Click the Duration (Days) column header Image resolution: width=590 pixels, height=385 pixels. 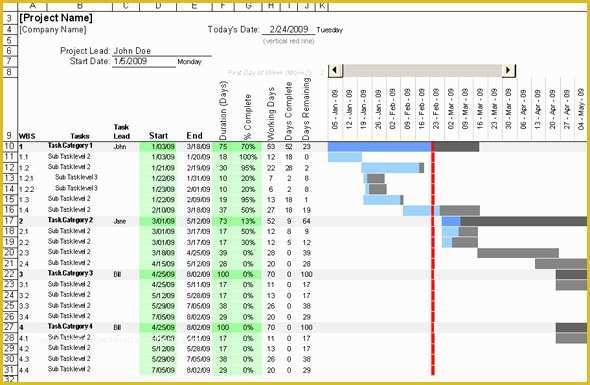[x=224, y=110]
